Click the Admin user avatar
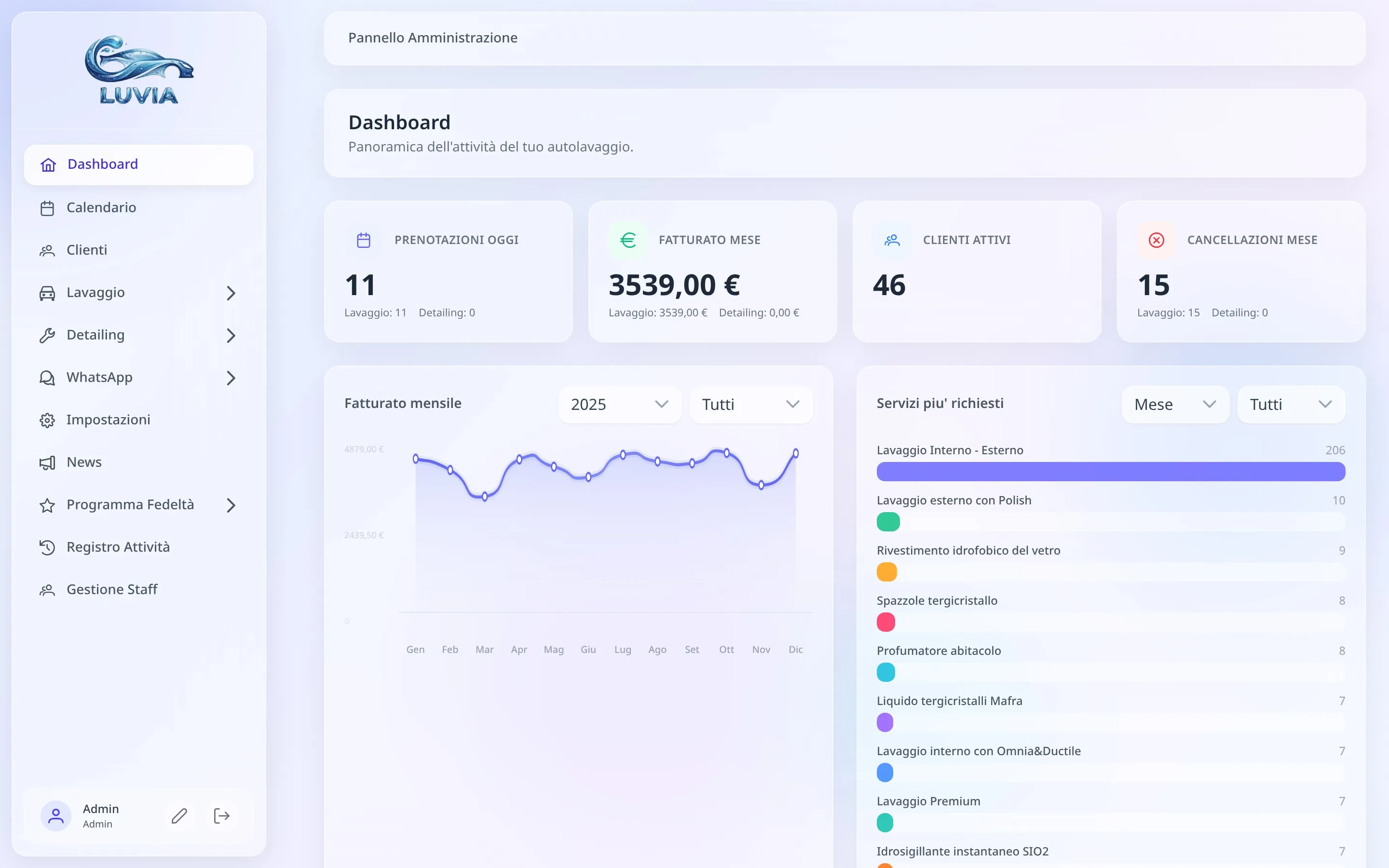1389x868 pixels. 55,816
